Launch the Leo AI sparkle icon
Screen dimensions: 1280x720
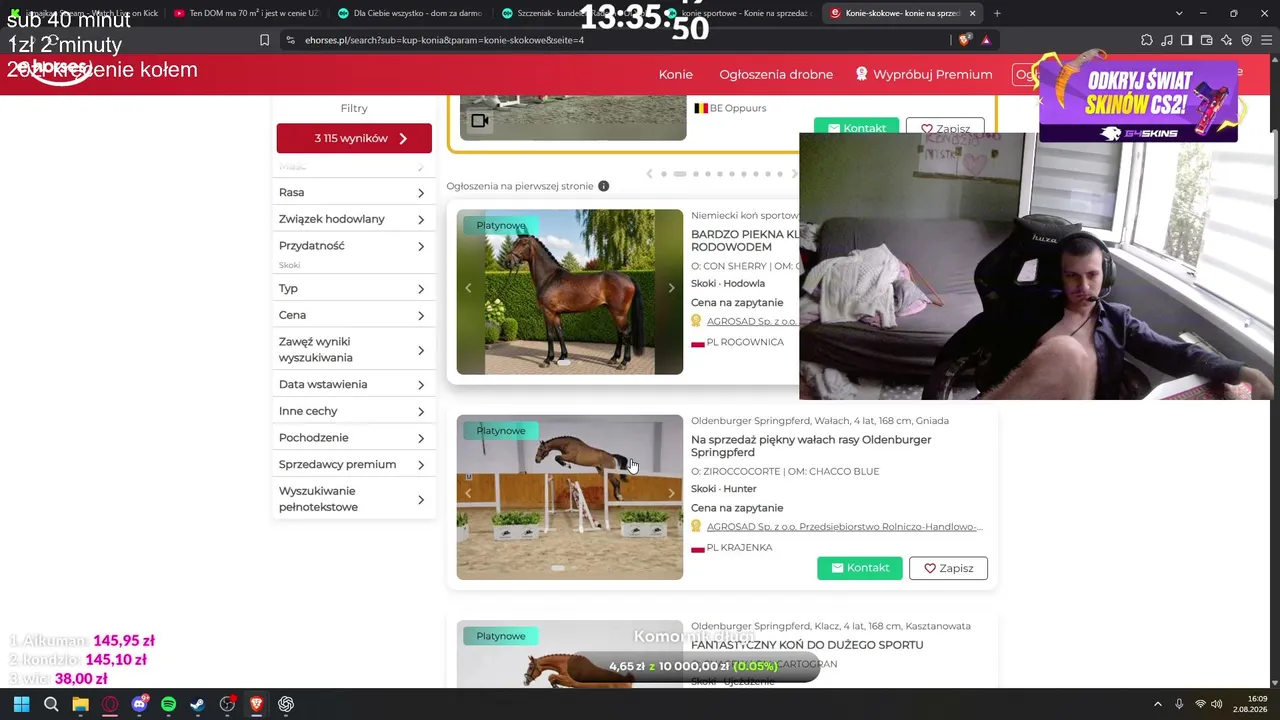[x=1226, y=40]
